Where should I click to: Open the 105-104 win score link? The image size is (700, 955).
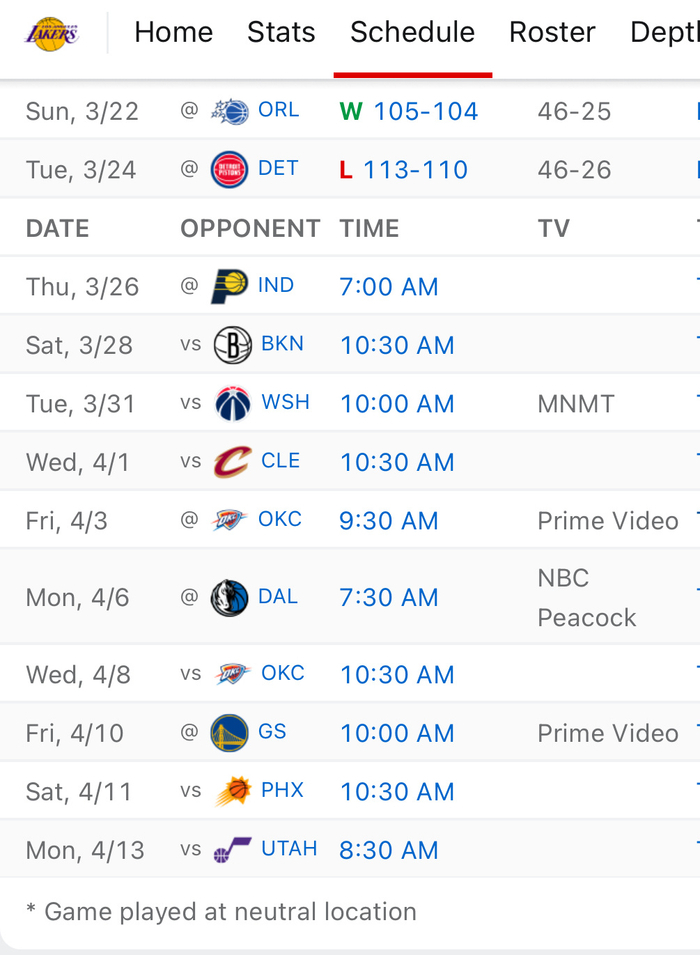pyautogui.click(x=425, y=111)
